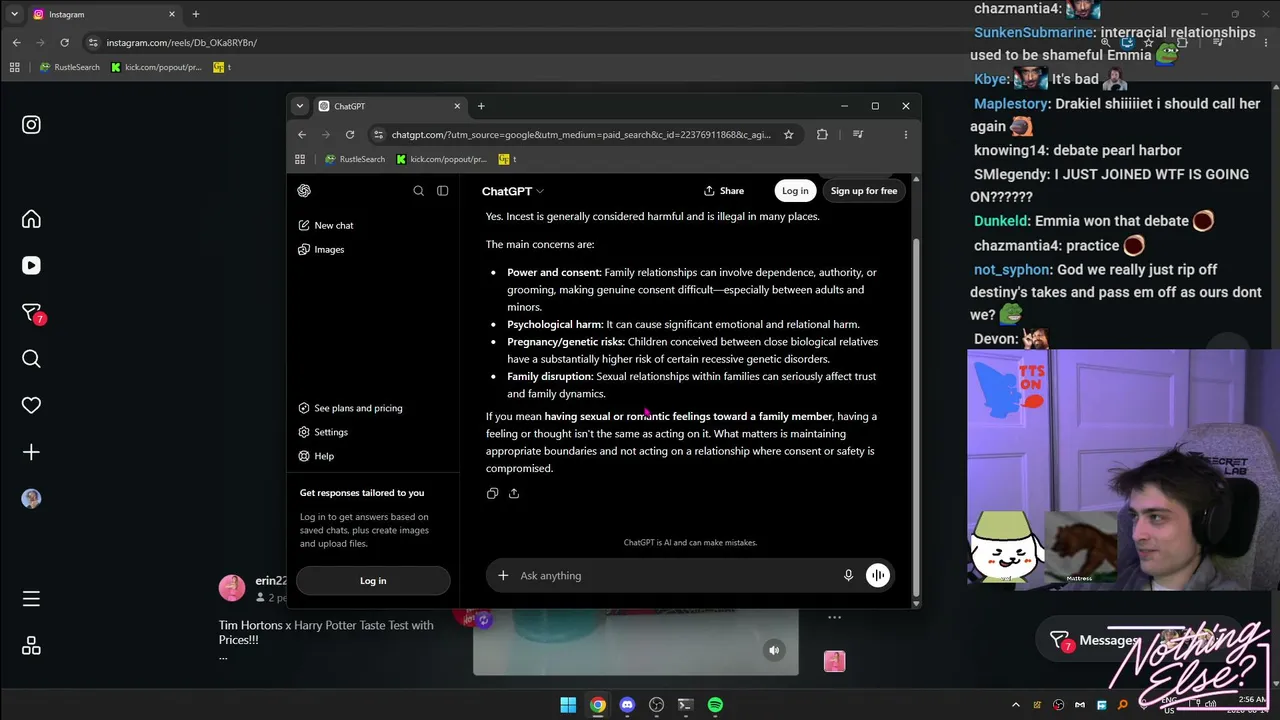Reload the Instagram page
Image resolution: width=1280 pixels, height=720 pixels.
point(64,43)
